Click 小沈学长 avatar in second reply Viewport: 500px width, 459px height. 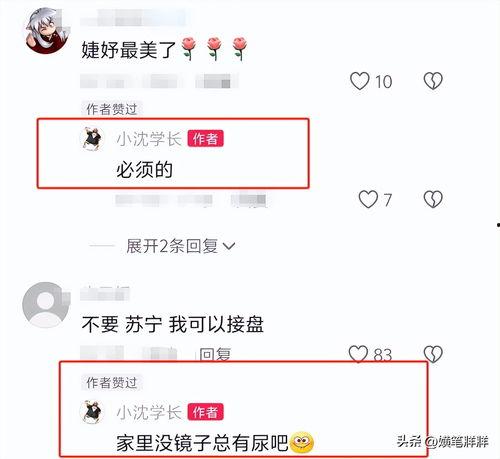point(92,412)
